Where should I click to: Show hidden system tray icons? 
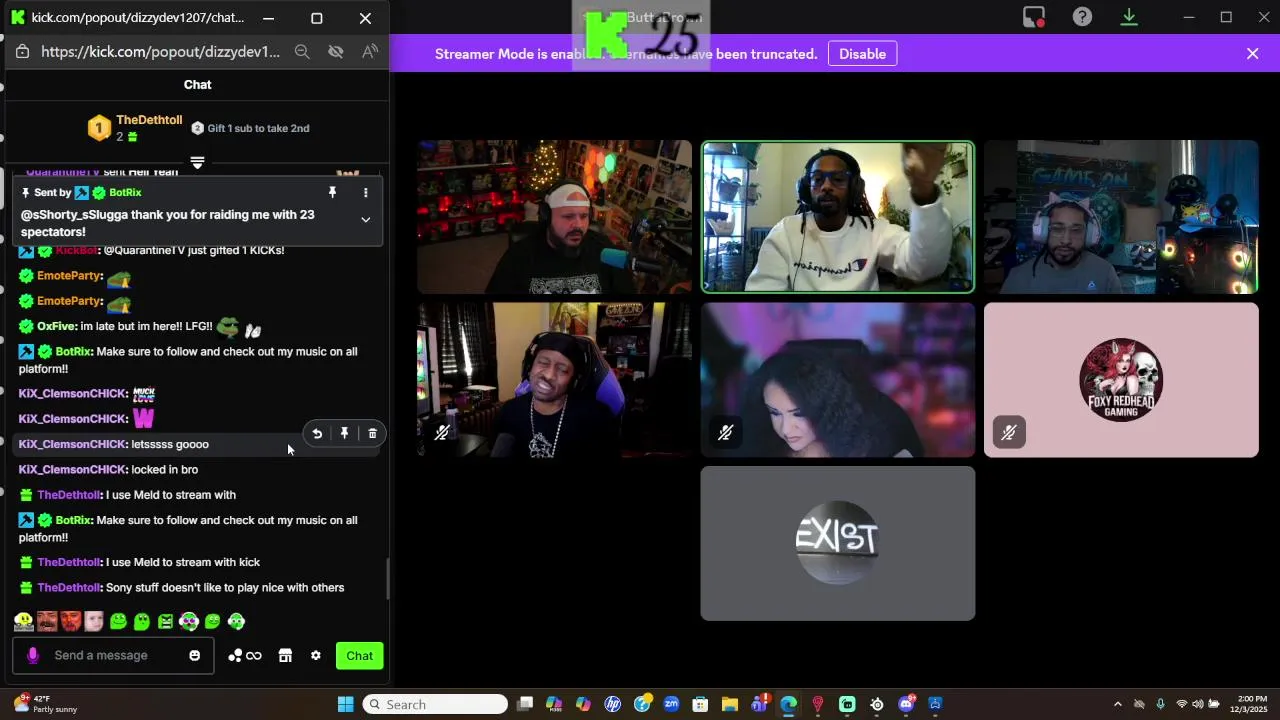click(x=1117, y=704)
